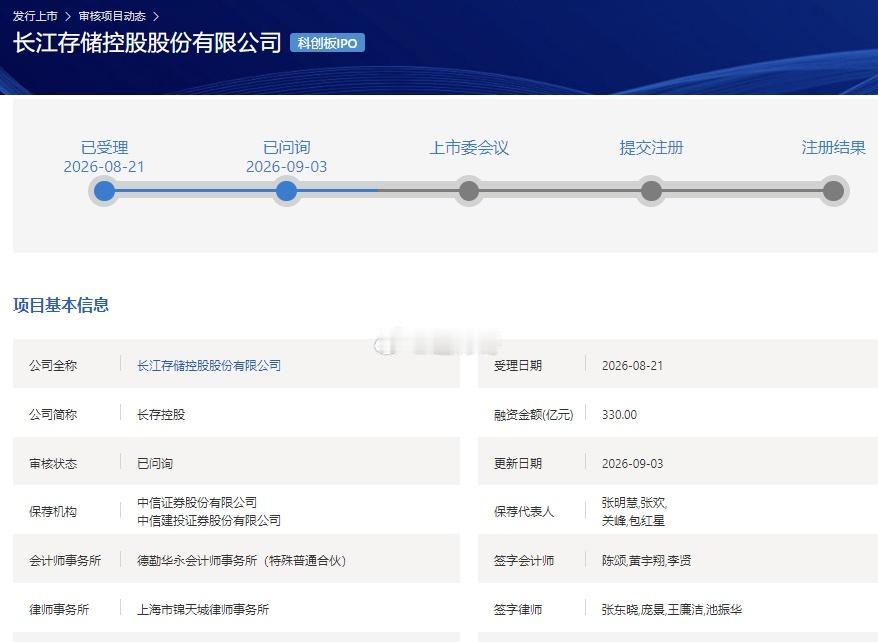
Task: Click the 公司全称 field label
Action: [x=53, y=365]
